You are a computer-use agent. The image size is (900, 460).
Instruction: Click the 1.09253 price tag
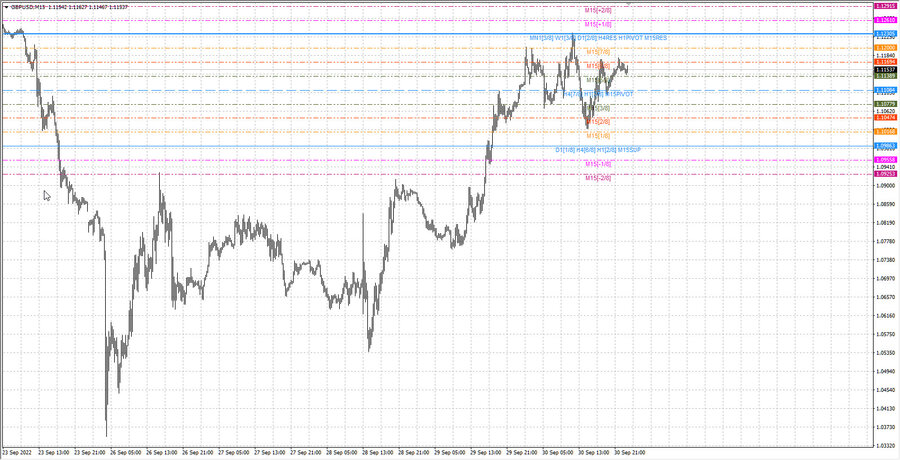pos(886,173)
